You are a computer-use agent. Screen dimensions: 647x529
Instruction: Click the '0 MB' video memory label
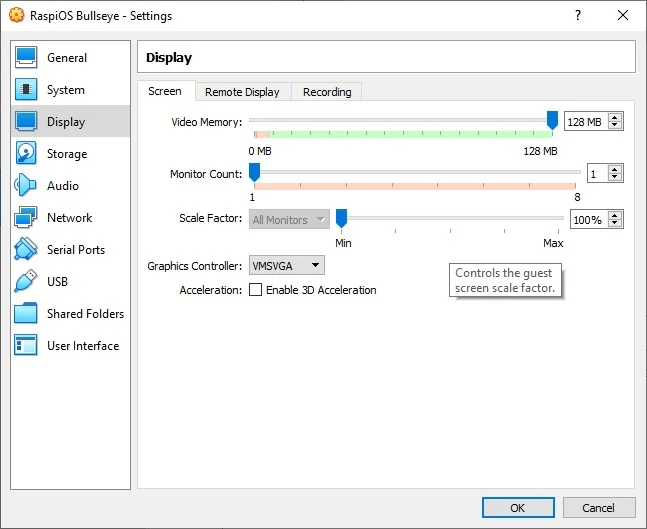[x=260, y=151]
